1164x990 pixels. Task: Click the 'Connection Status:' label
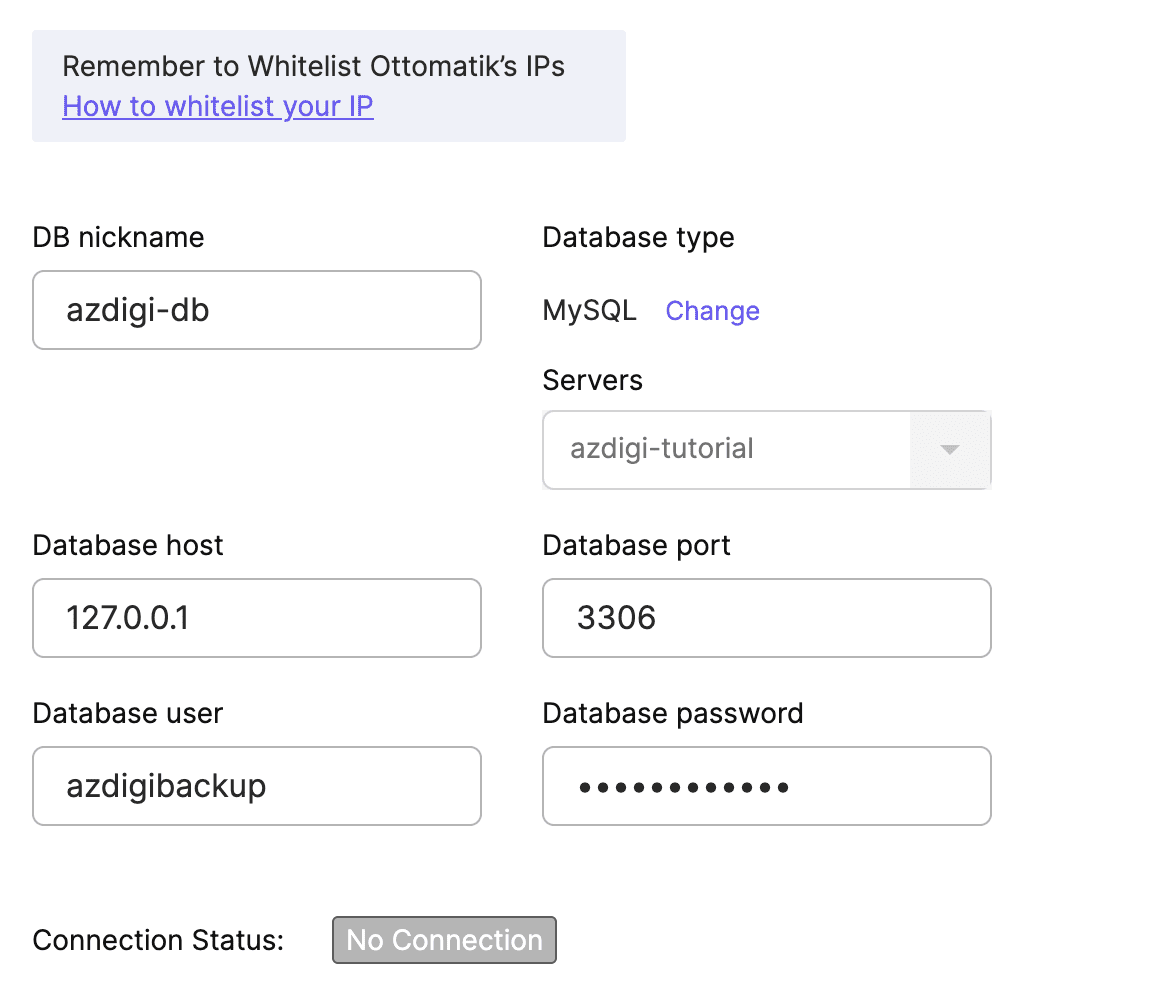158,940
